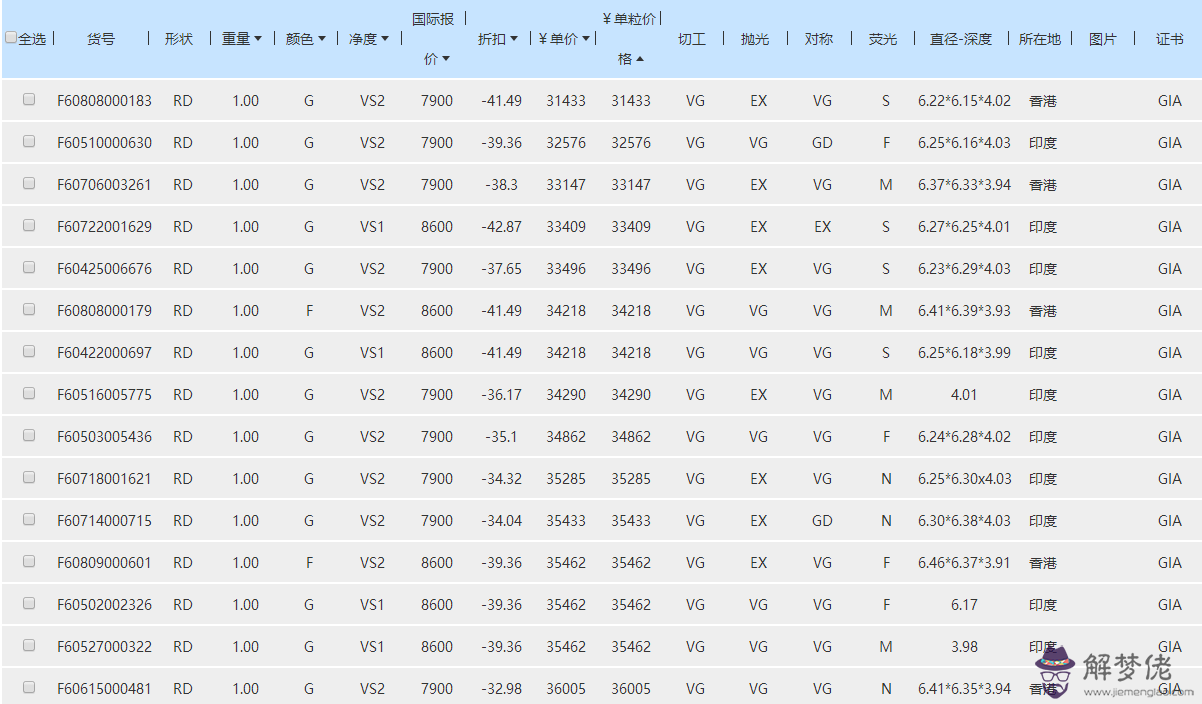Select checkbox of item F60706003261
This screenshot has width=1202, height=704.
29,183
